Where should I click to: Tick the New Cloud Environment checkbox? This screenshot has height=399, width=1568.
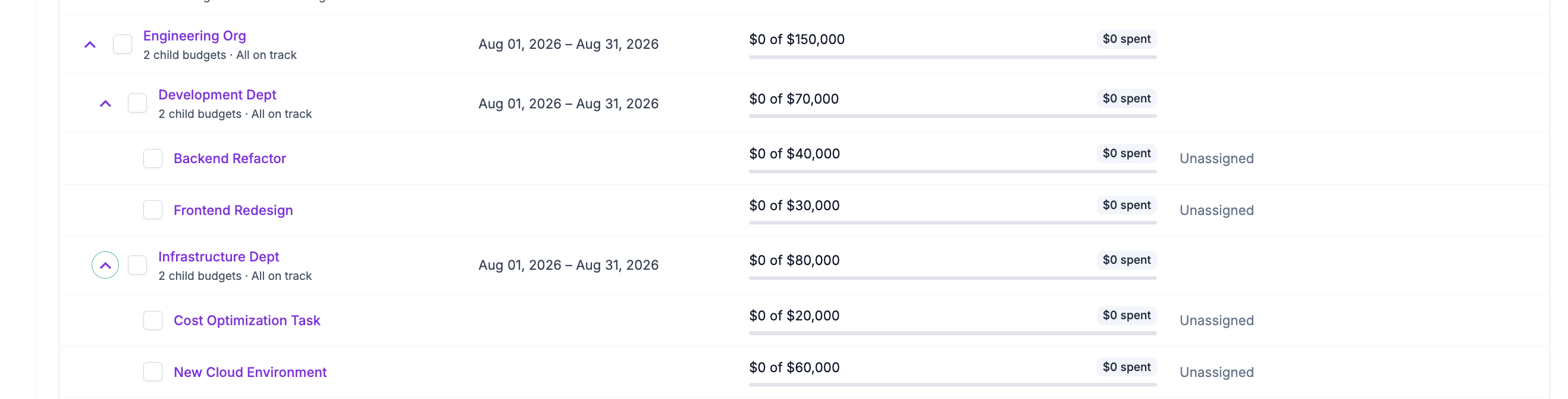tap(153, 372)
